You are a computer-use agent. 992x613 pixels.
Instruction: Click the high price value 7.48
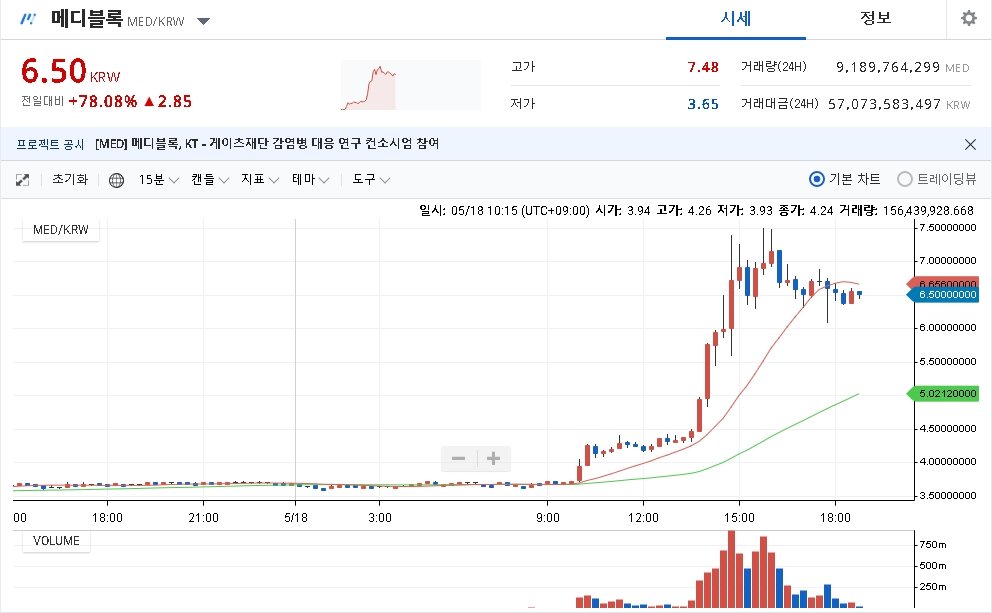coord(703,67)
